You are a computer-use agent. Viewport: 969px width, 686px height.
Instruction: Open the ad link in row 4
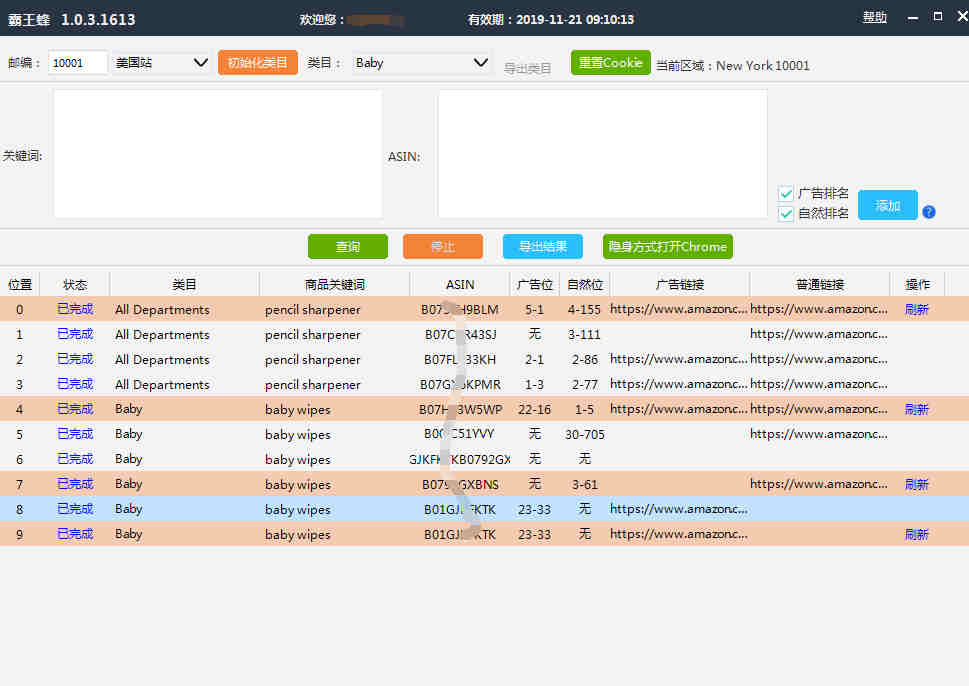(679, 409)
